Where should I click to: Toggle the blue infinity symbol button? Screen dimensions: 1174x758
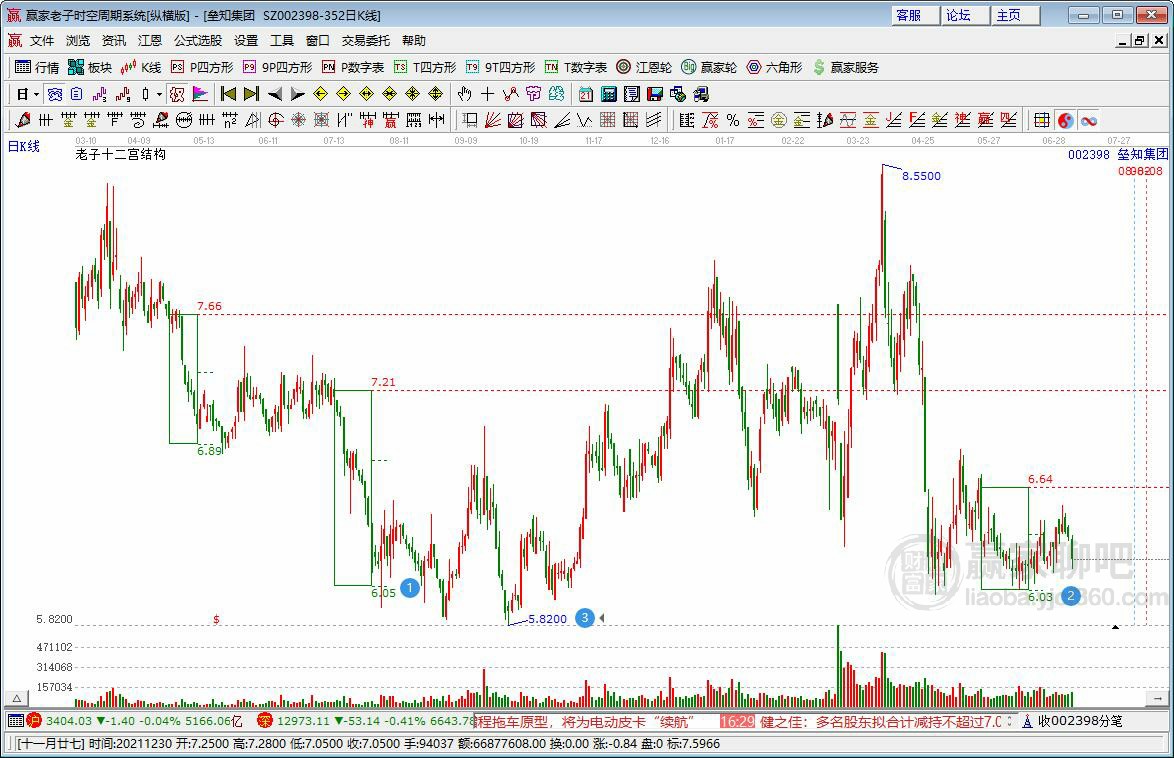pyautogui.click(x=1088, y=120)
